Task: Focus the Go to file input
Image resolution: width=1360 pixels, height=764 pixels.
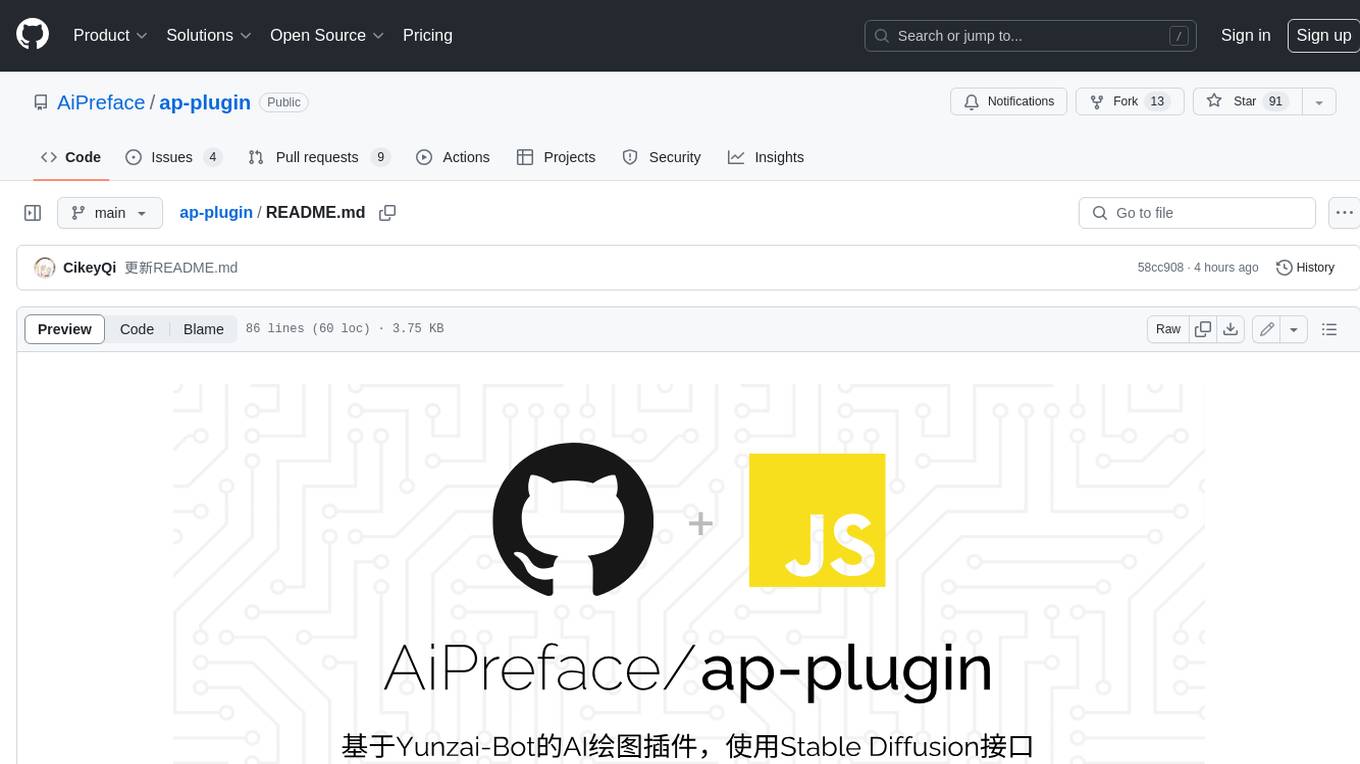Action: (1197, 213)
